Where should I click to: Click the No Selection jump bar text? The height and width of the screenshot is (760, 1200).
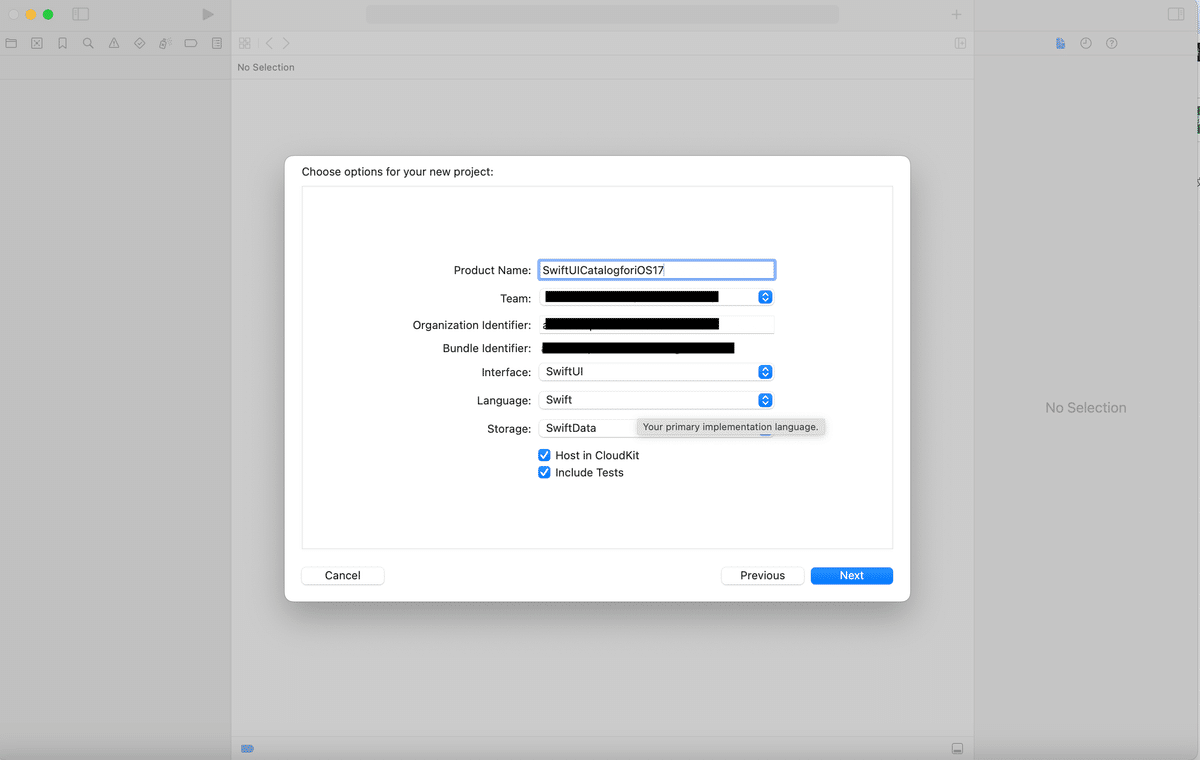(x=266, y=67)
